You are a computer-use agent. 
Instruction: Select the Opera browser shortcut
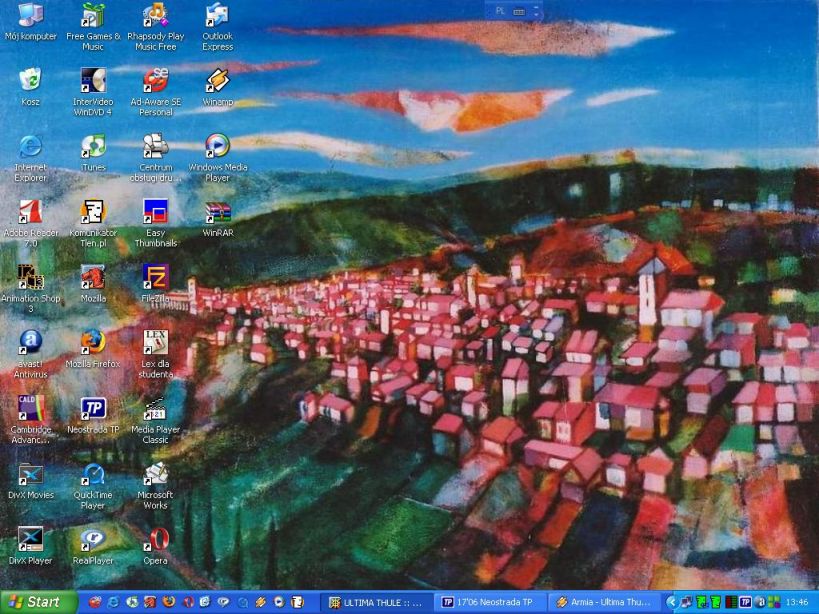pos(155,540)
